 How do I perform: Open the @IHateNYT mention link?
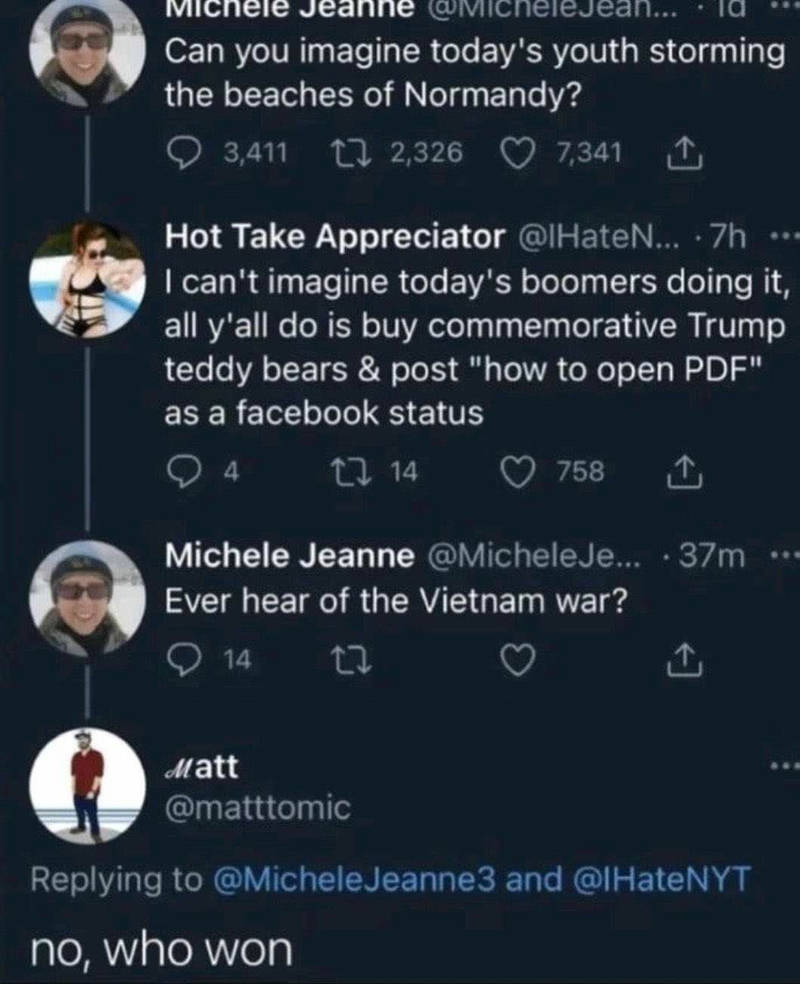click(x=662, y=879)
